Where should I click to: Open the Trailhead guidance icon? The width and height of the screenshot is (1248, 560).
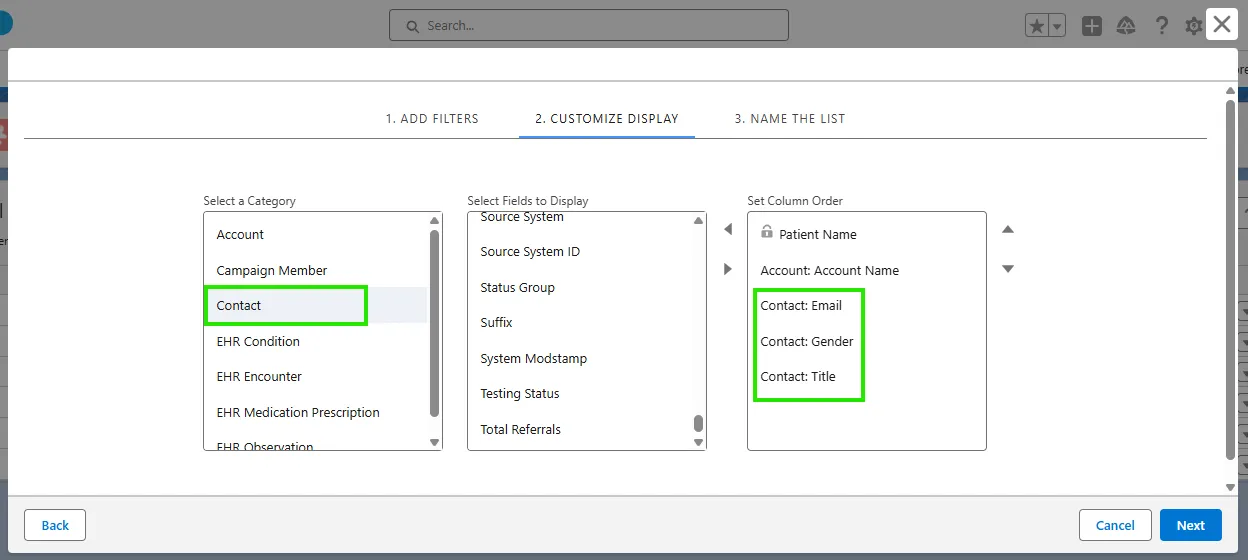click(1126, 26)
